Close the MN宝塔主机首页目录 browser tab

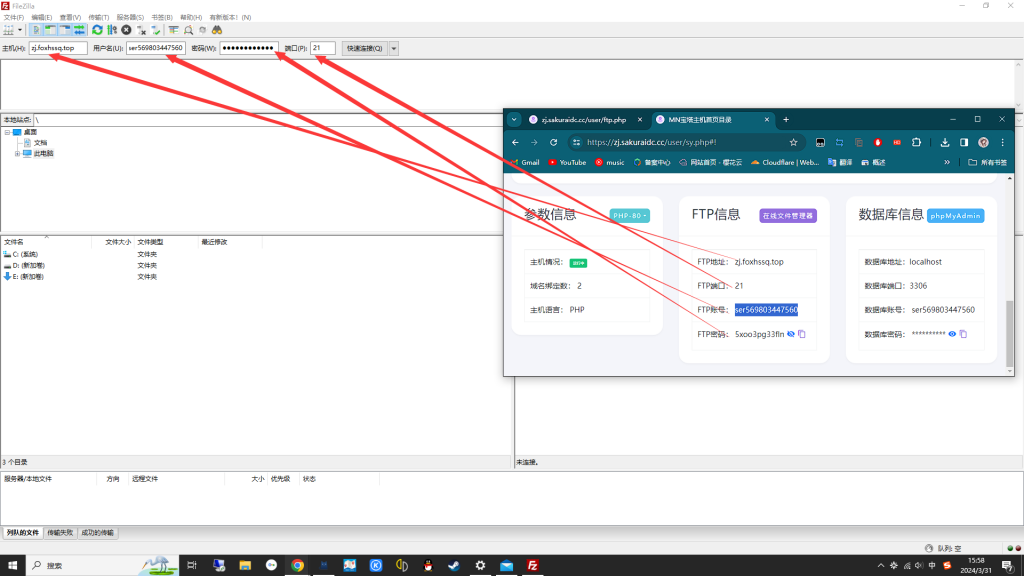(x=767, y=120)
